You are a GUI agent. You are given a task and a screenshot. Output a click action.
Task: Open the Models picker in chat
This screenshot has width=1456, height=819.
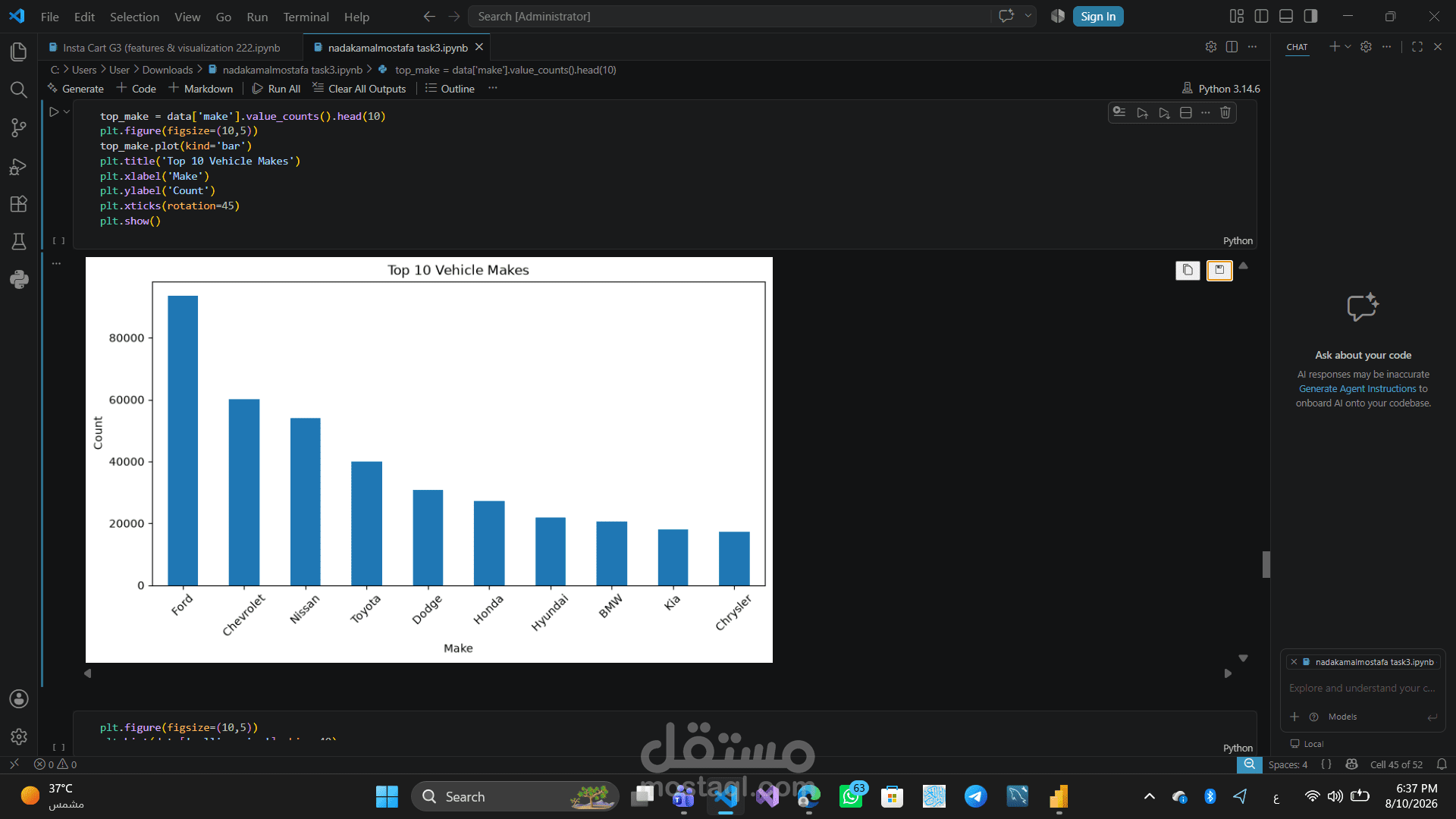tap(1342, 717)
